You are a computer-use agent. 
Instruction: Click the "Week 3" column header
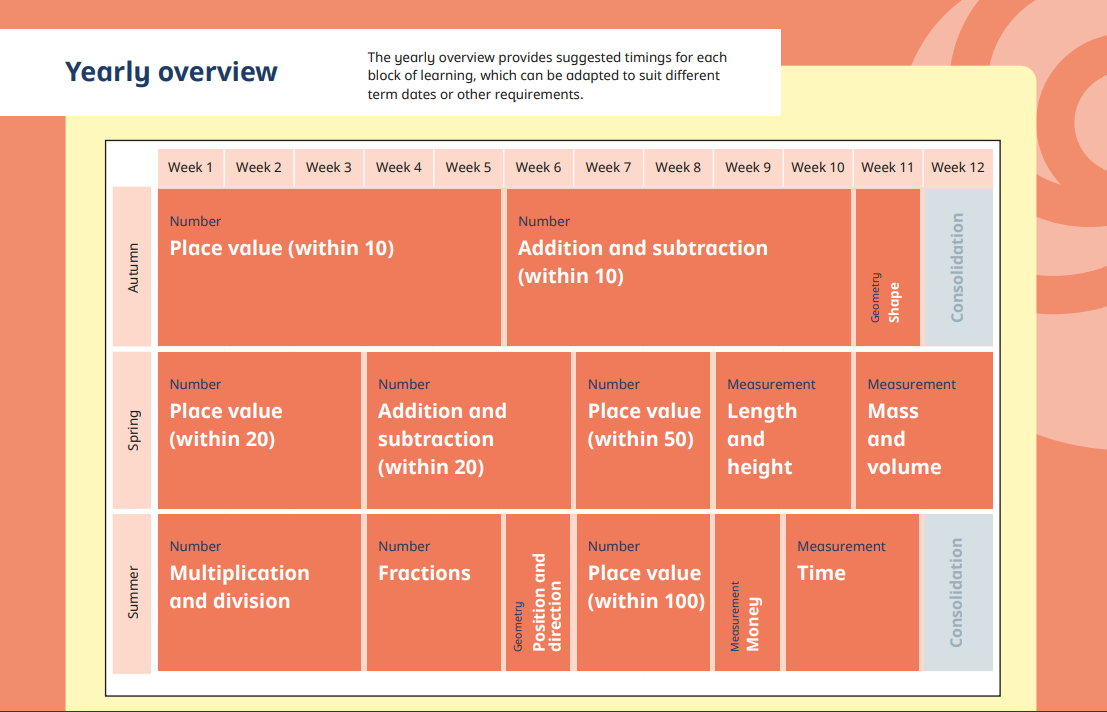click(329, 167)
